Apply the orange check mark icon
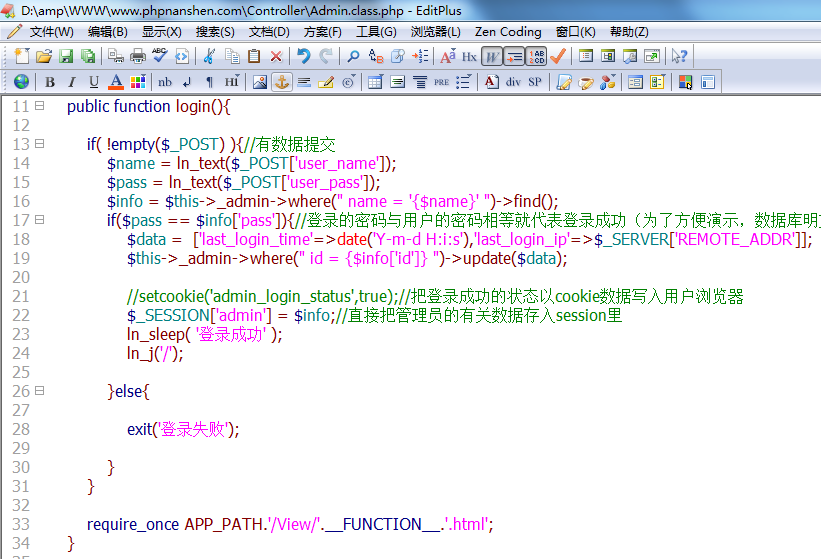 pos(558,56)
